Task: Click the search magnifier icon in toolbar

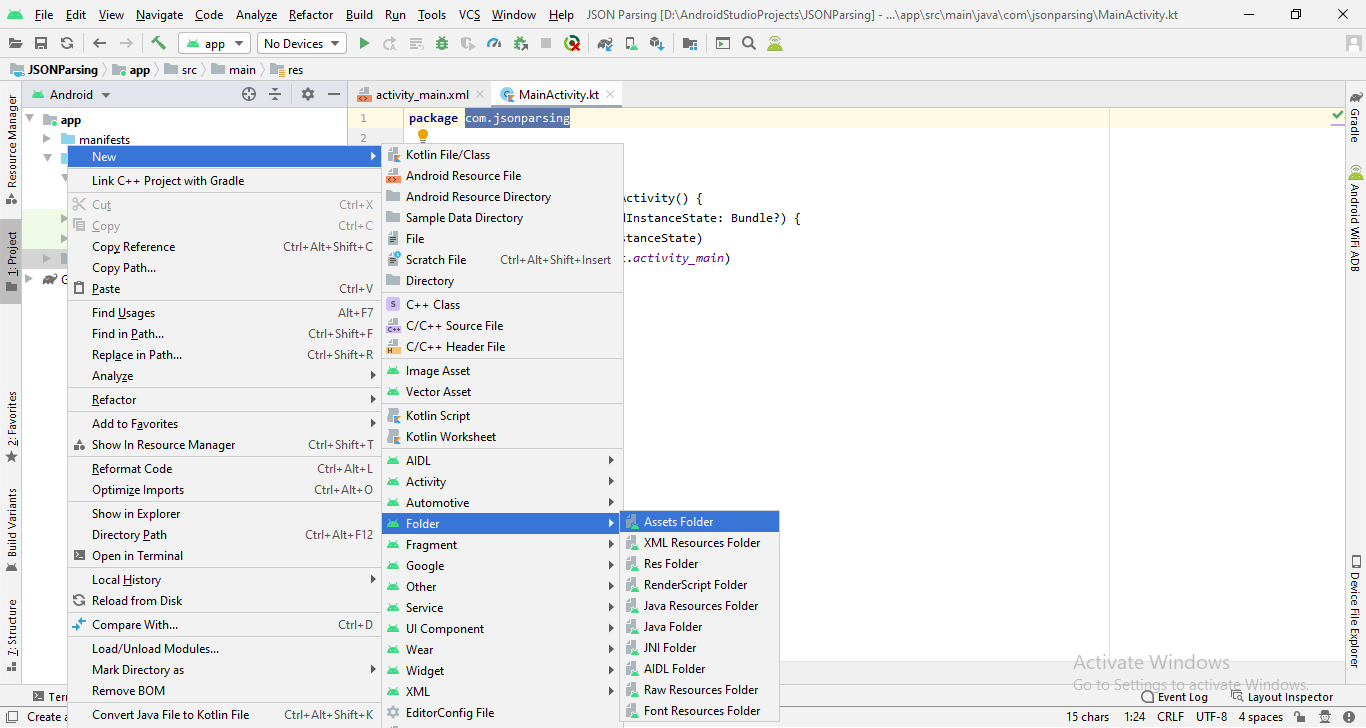Action: point(749,43)
